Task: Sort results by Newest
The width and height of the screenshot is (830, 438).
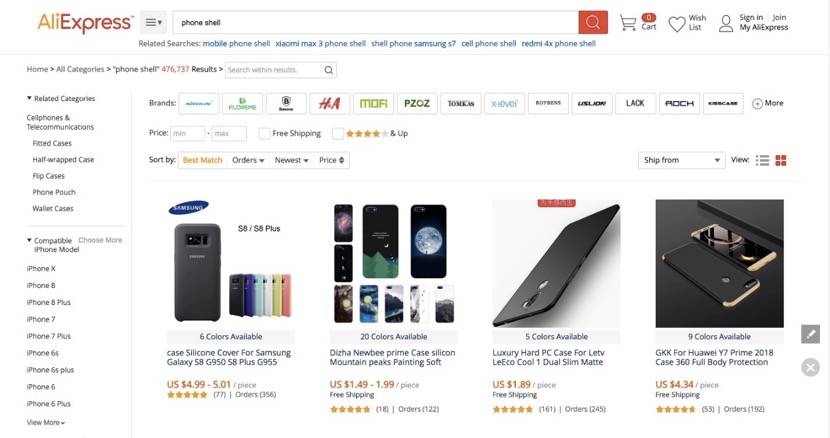Action: coord(291,160)
